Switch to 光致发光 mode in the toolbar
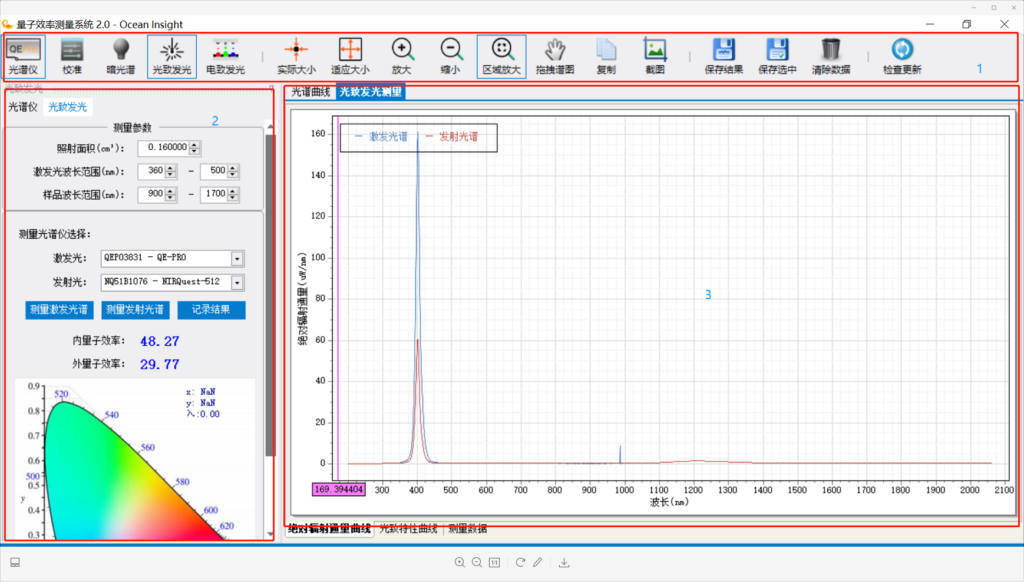 tap(172, 56)
